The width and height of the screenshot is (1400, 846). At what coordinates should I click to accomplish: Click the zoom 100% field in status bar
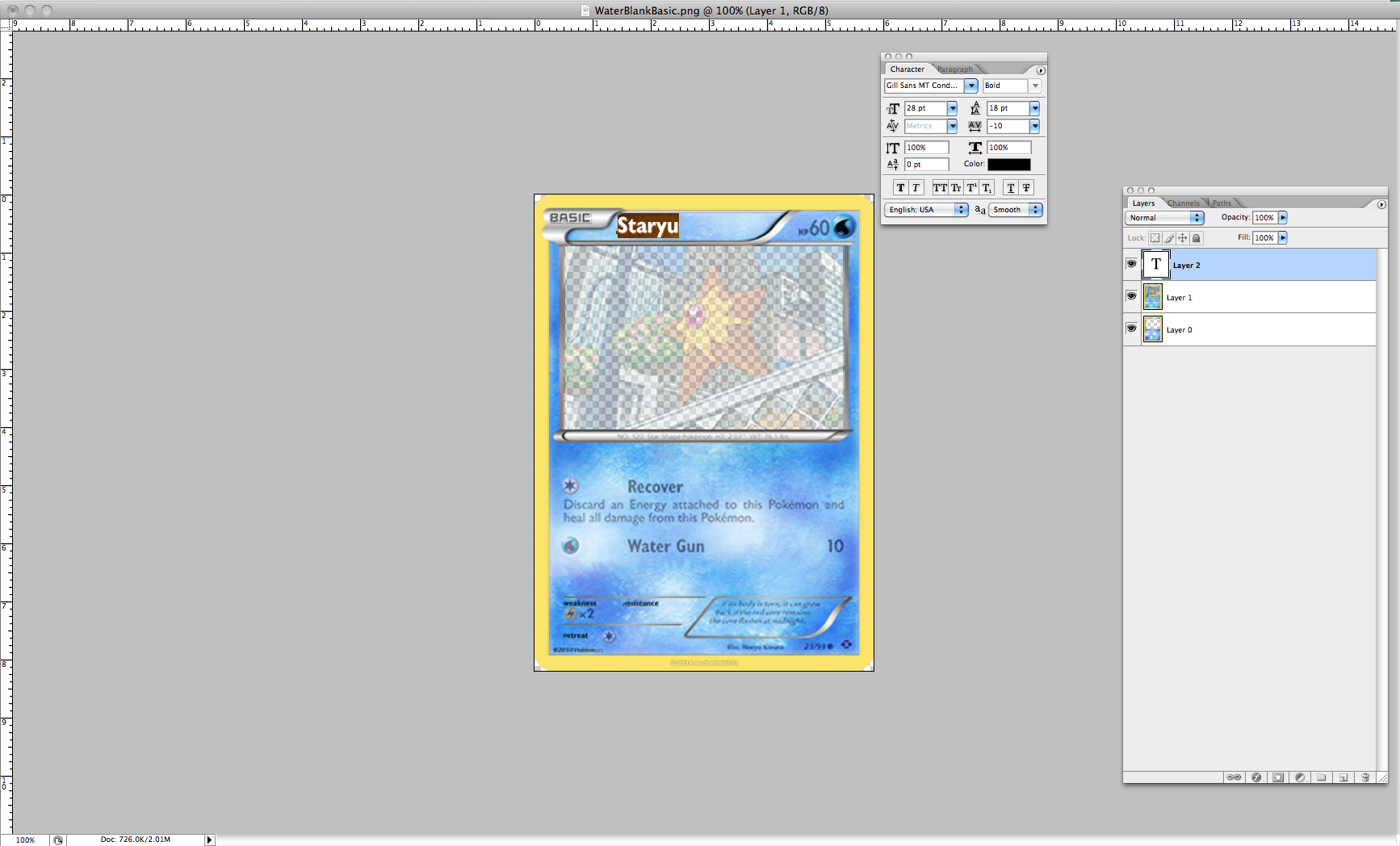(26, 840)
